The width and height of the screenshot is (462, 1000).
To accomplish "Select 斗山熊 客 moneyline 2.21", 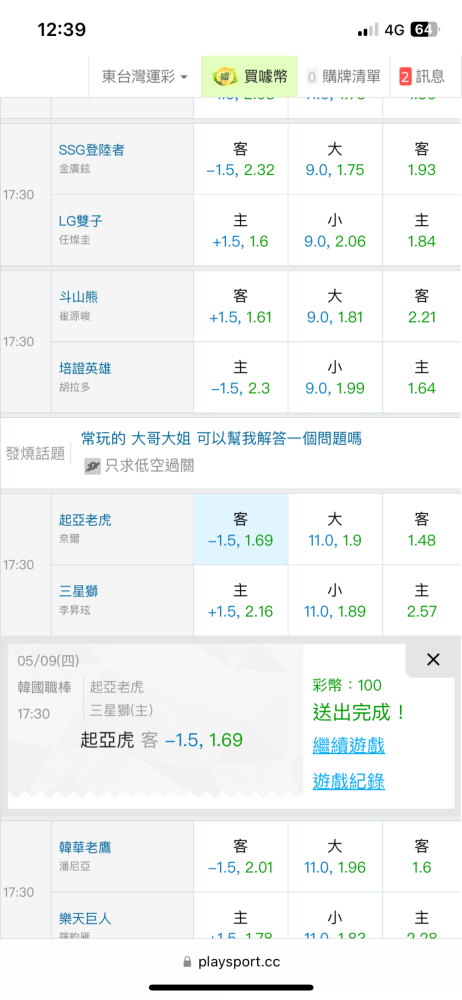I will 422,307.
